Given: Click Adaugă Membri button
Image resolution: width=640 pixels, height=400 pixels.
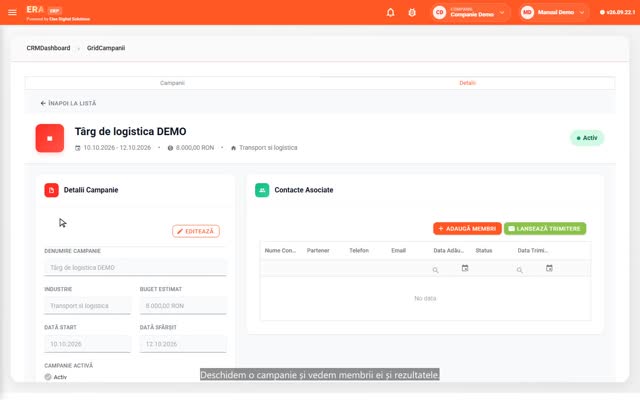Looking at the screenshot, I should tap(467, 229).
